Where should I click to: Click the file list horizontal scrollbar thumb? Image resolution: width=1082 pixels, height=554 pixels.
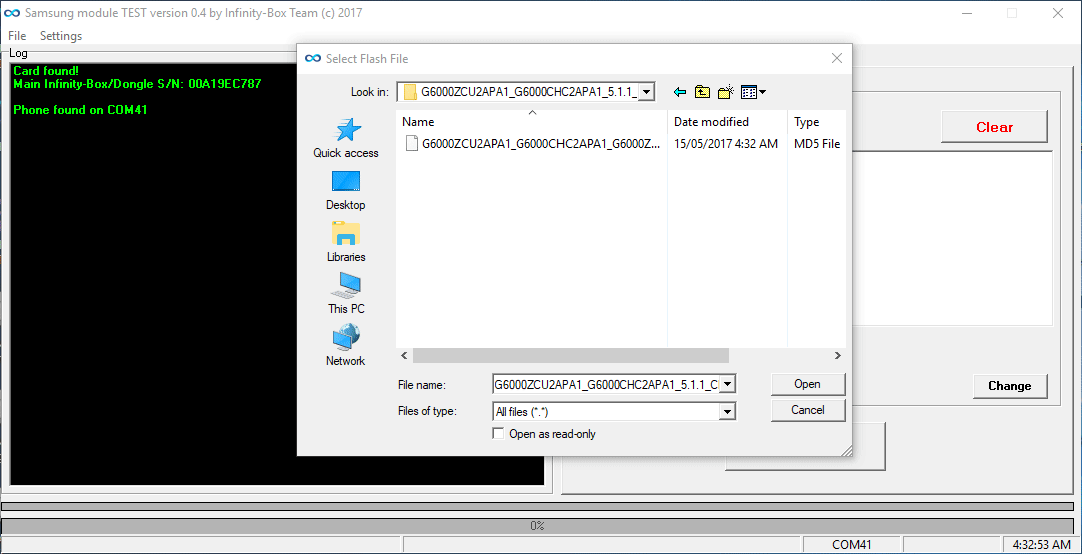pos(571,355)
